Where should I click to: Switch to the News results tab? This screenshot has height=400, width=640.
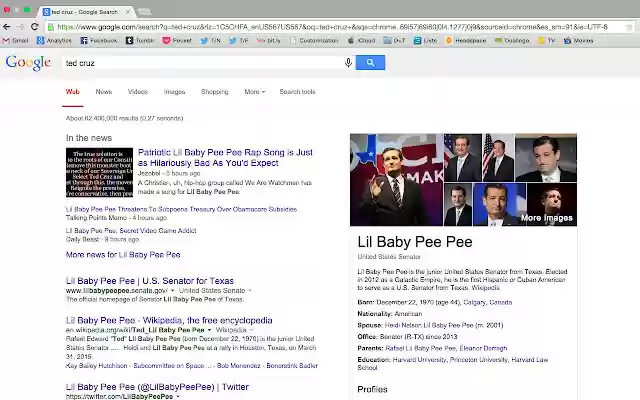click(x=104, y=92)
